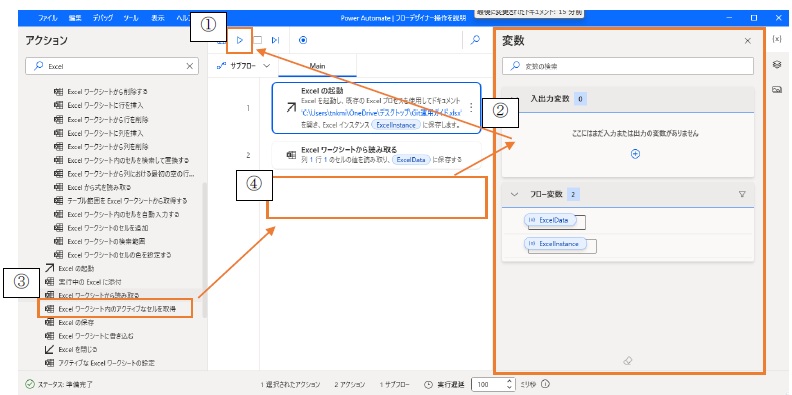Open the ツール menu
This screenshot has width=792, height=395.
coord(131,18)
